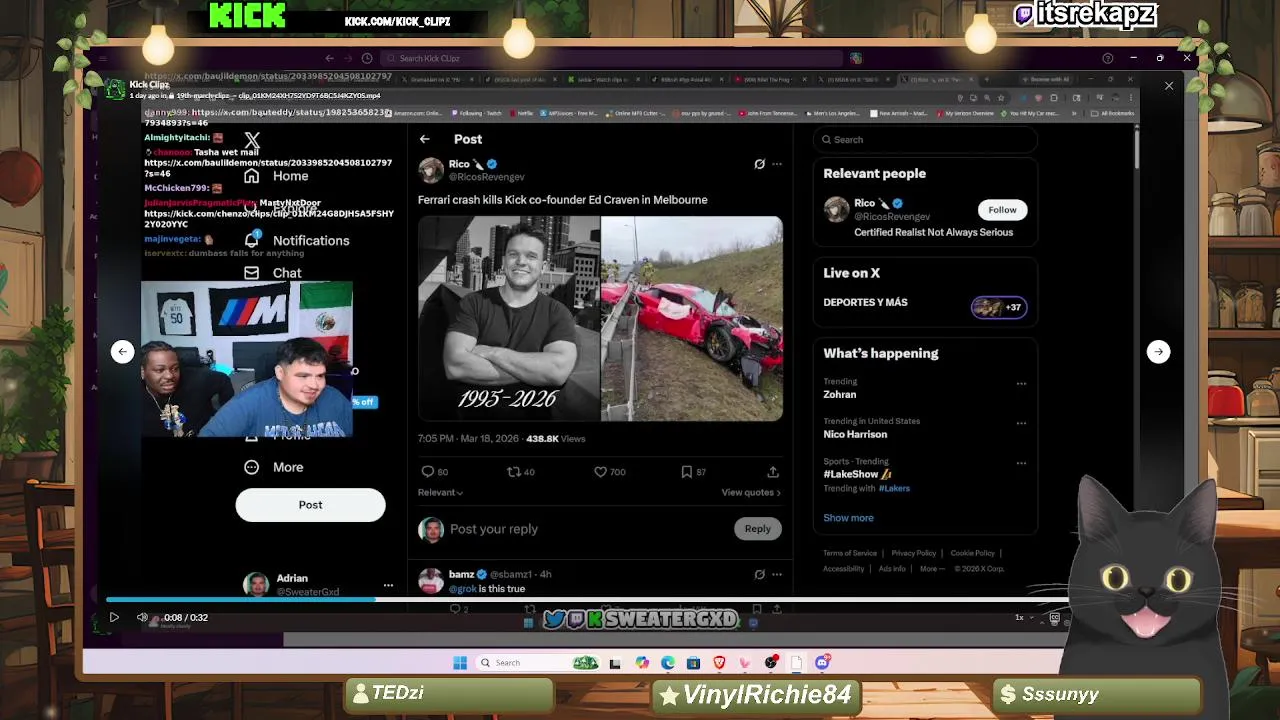Screen dimensions: 1280x720
Task: Open the help question-mark icon
Action: (x=1107, y=58)
